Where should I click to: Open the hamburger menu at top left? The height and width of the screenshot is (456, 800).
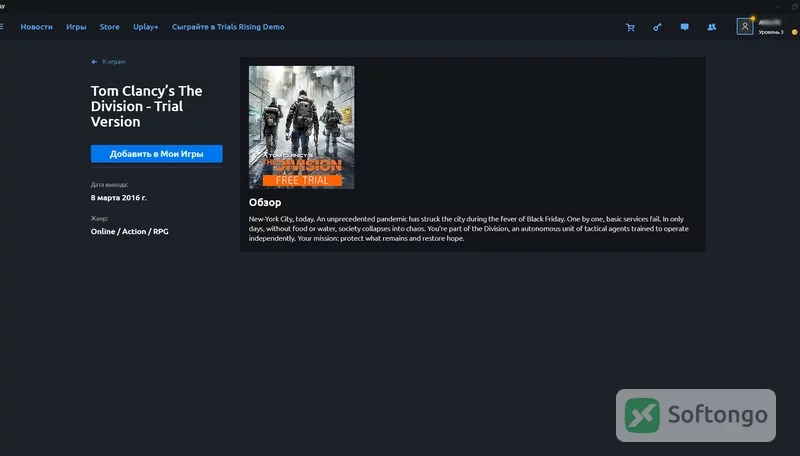(x=2, y=27)
